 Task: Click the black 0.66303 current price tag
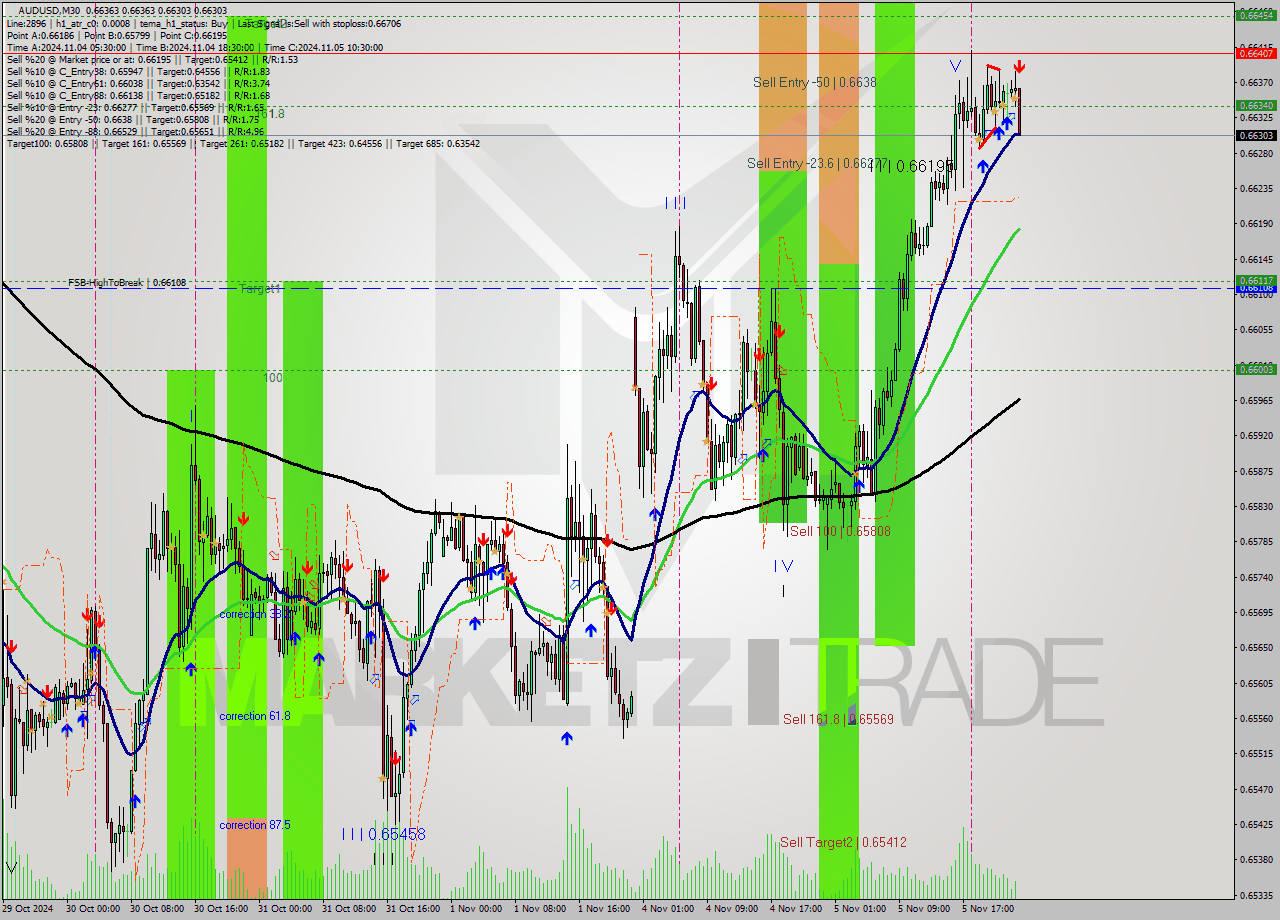1256,135
